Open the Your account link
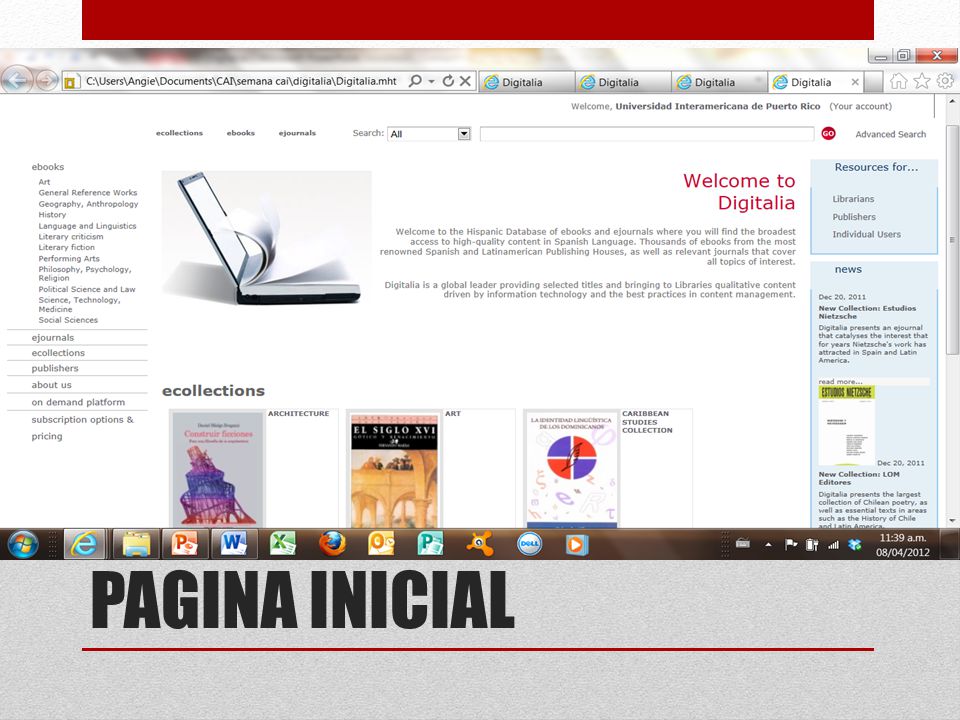The height and width of the screenshot is (720, 960). [861, 106]
